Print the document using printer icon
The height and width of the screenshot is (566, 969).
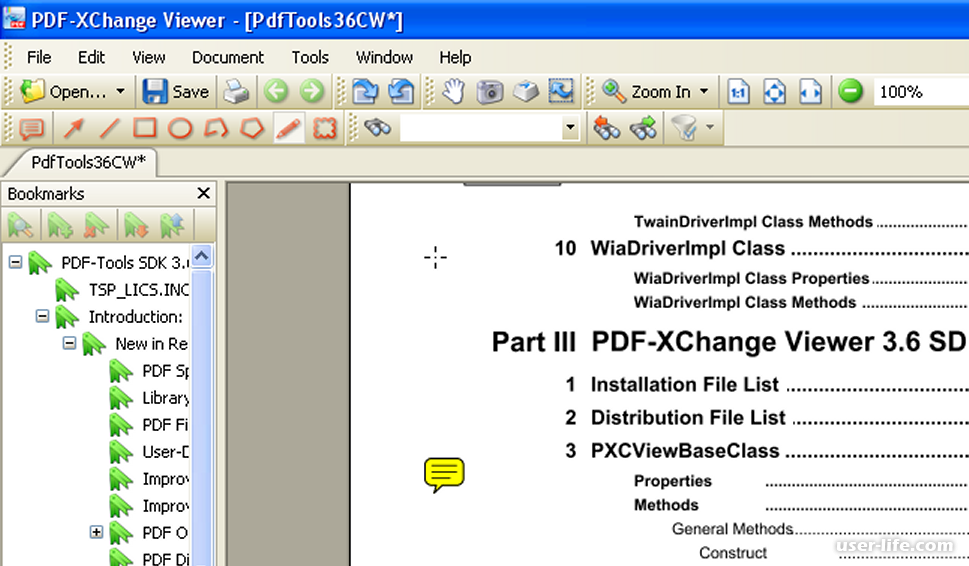point(235,92)
